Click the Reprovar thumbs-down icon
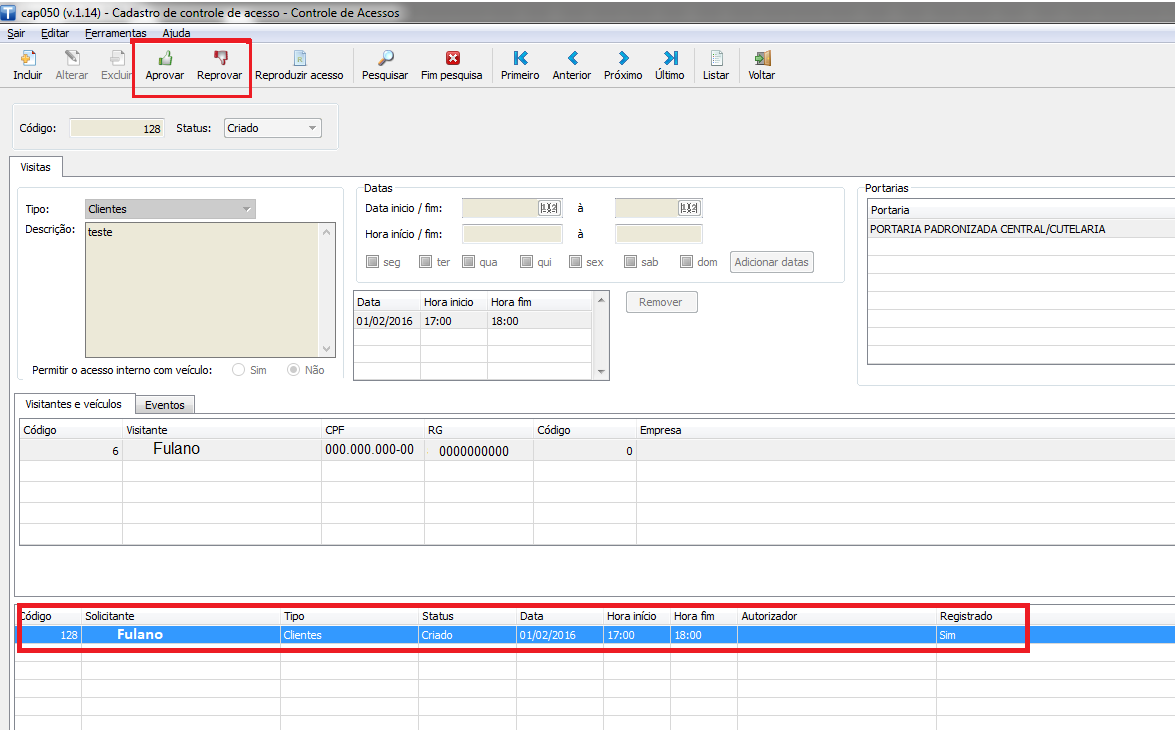 tap(220, 58)
